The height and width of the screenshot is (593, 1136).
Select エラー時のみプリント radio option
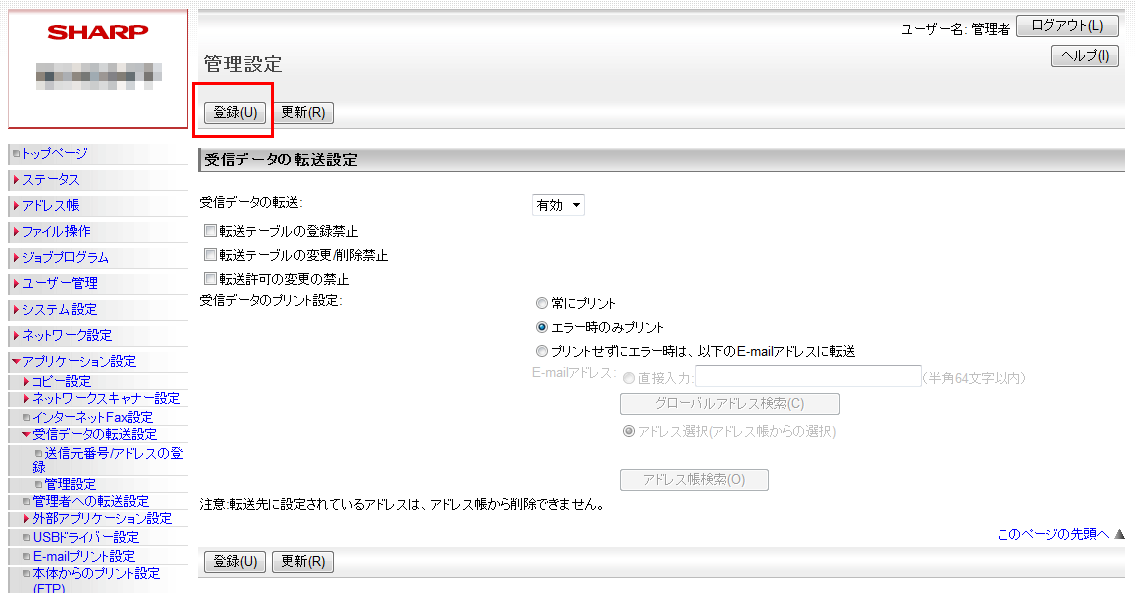tap(542, 327)
